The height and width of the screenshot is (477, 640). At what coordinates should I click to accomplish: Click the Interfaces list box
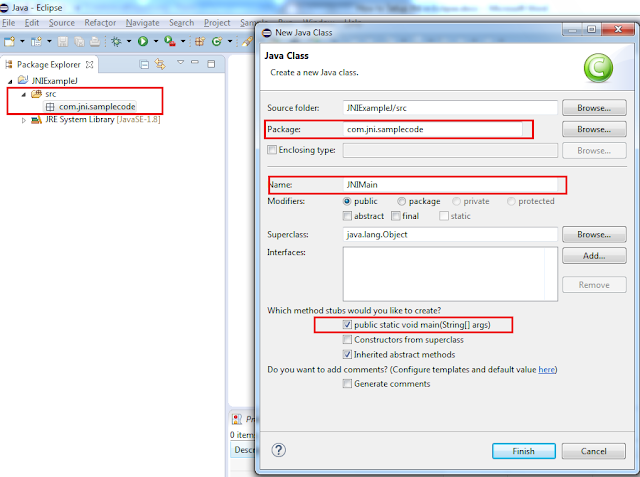[450, 274]
